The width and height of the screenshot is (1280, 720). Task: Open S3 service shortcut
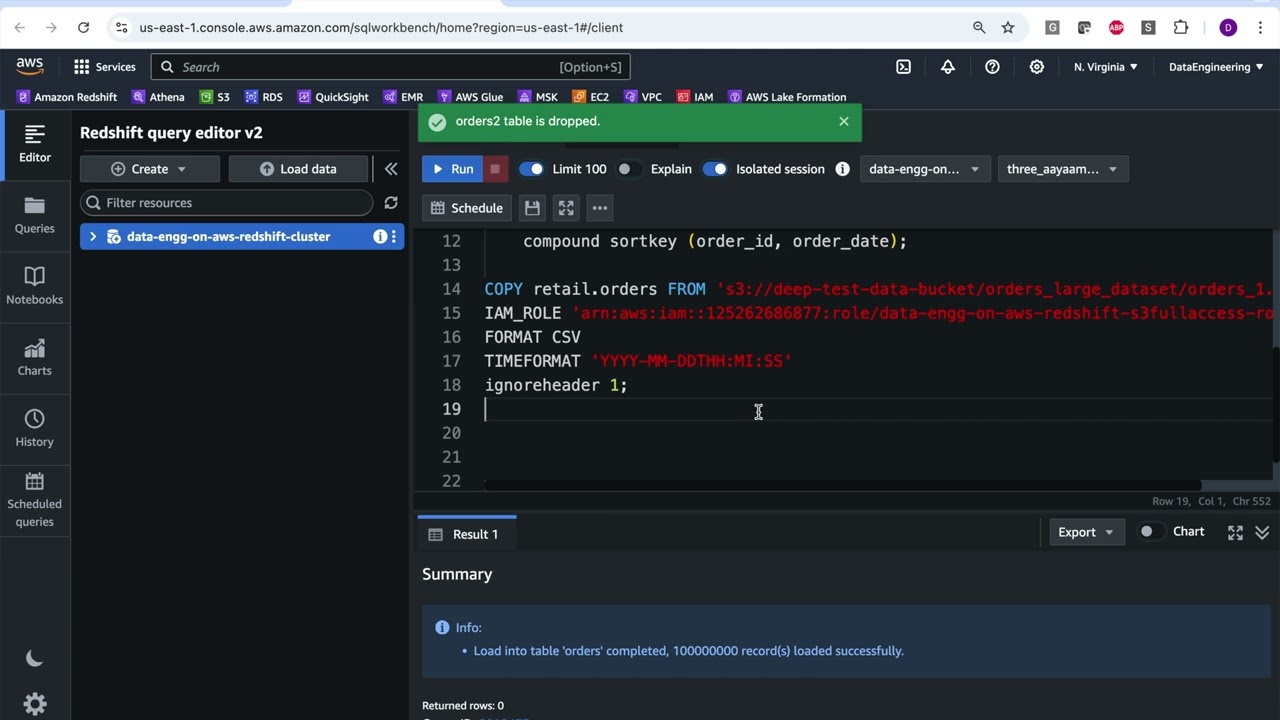tap(214, 97)
